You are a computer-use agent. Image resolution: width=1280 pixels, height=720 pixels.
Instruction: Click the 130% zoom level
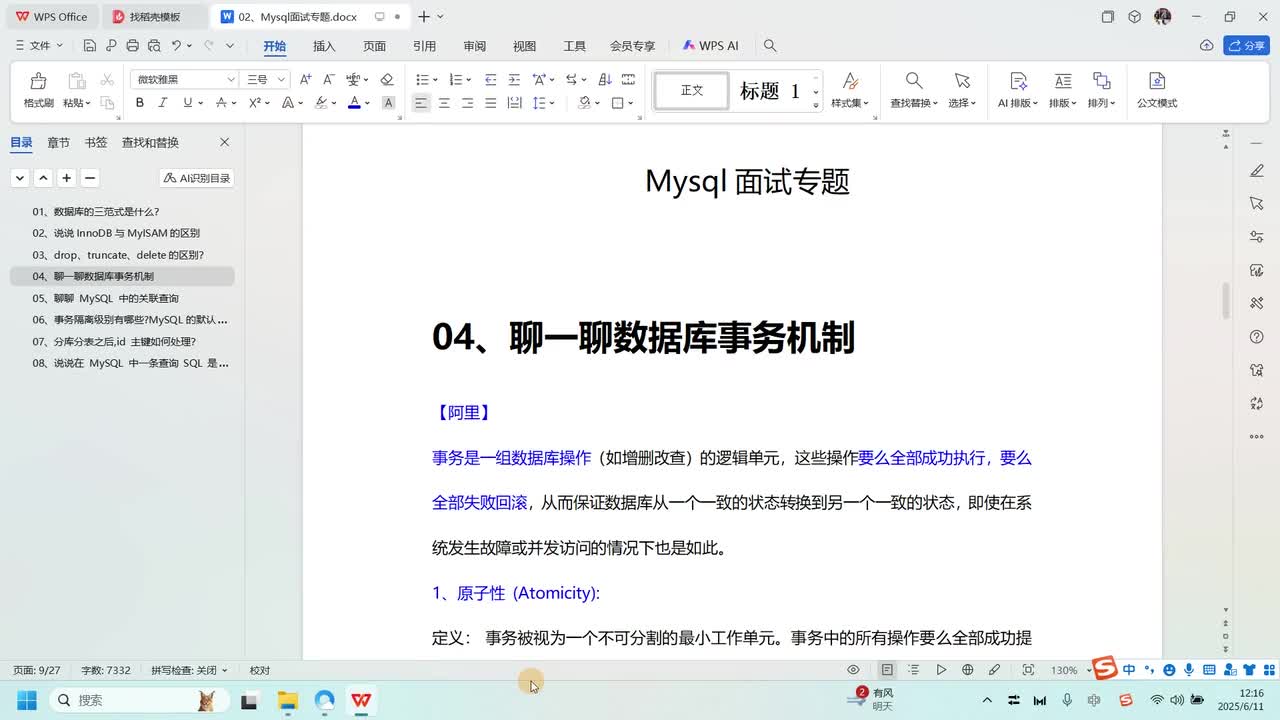[1064, 670]
